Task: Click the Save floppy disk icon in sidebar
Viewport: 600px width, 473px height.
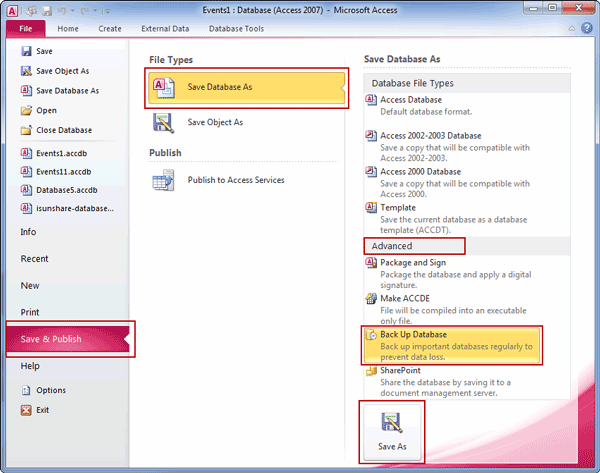Action: pos(26,51)
